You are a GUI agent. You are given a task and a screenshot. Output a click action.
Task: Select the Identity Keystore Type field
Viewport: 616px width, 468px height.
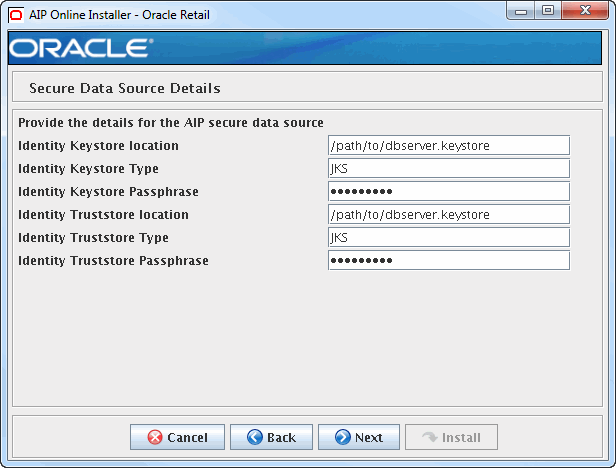click(x=449, y=169)
